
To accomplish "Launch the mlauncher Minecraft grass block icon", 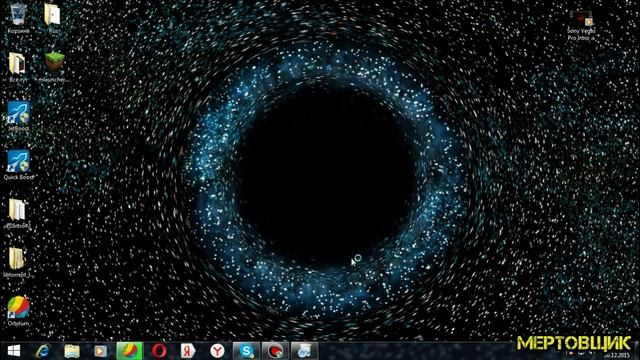I will (x=54, y=67).
